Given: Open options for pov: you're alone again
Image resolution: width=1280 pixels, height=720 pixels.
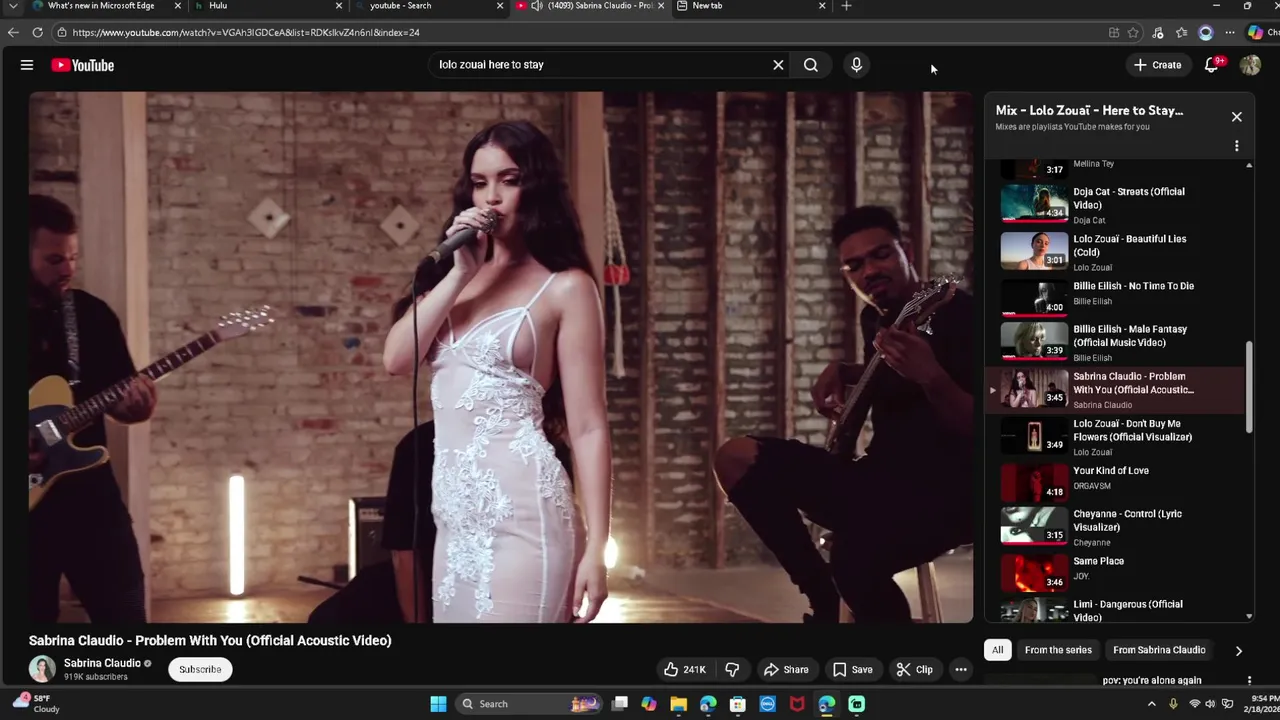Looking at the screenshot, I should point(1249,680).
